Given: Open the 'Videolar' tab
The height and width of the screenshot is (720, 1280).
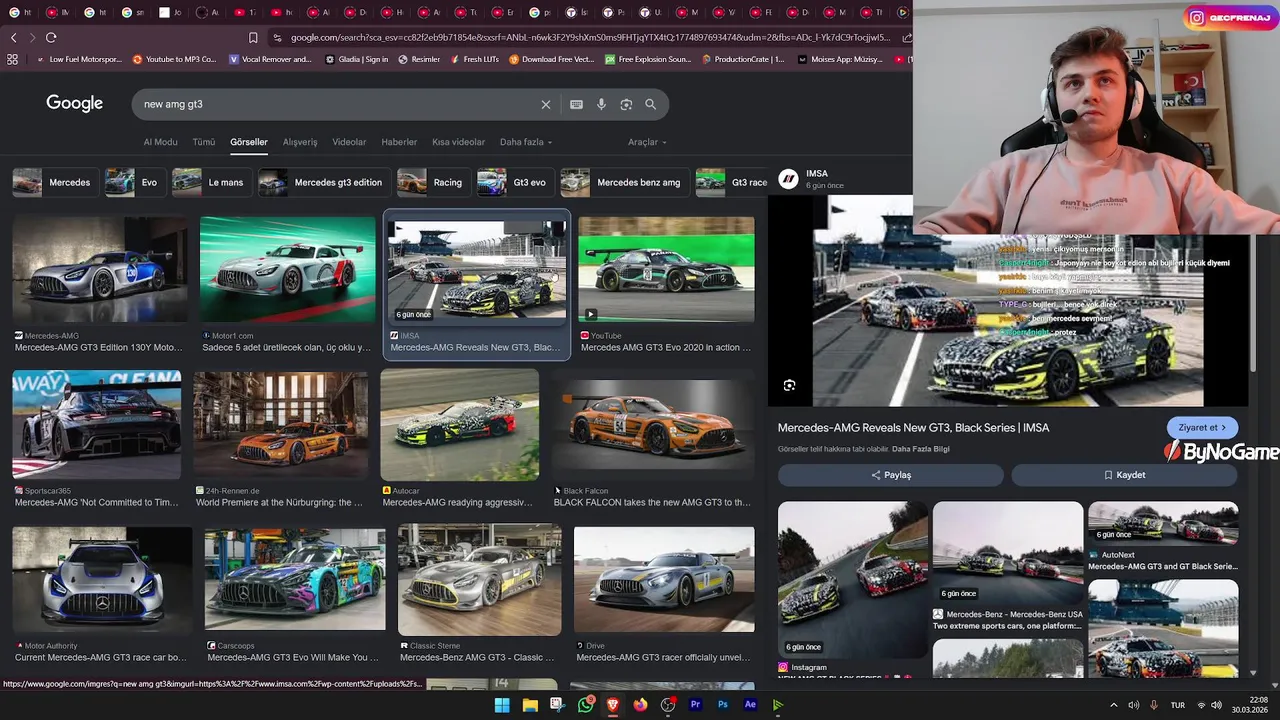Looking at the screenshot, I should (x=349, y=142).
